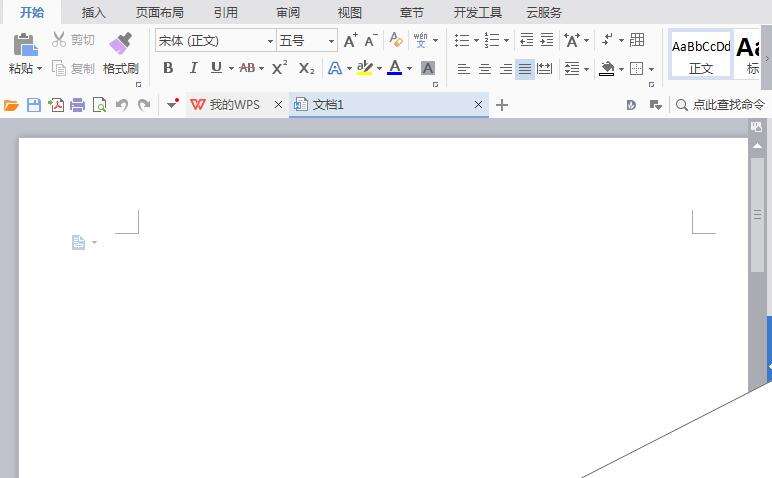Toggle Italic formatting
Viewport: 772px width, 478px height.
coord(193,67)
